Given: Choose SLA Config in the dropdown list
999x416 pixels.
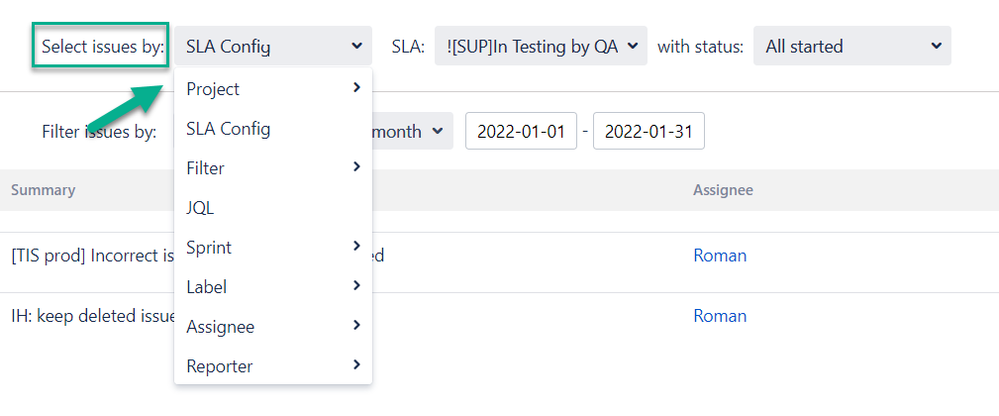Looking at the screenshot, I should click(x=228, y=129).
